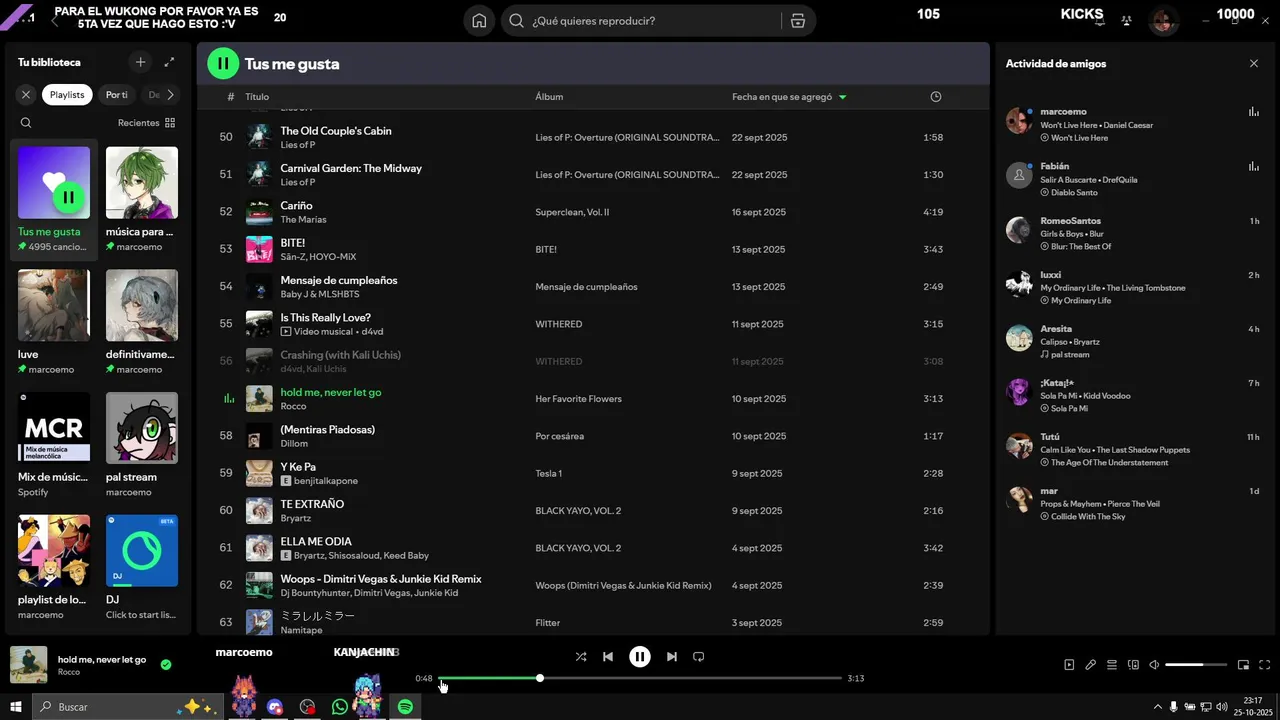The height and width of the screenshot is (720, 1280).
Task: Pause Tus me gusta in the header
Action: [223, 63]
